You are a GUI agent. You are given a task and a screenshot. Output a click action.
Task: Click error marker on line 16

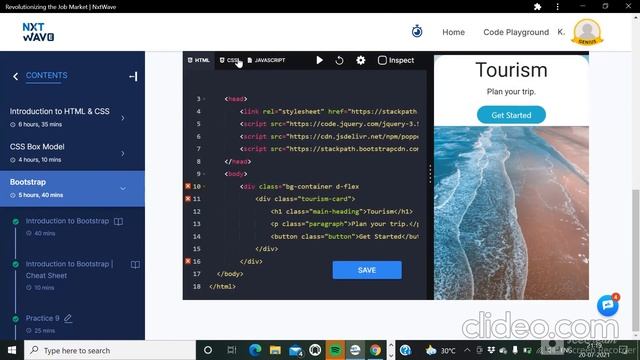click(x=188, y=261)
